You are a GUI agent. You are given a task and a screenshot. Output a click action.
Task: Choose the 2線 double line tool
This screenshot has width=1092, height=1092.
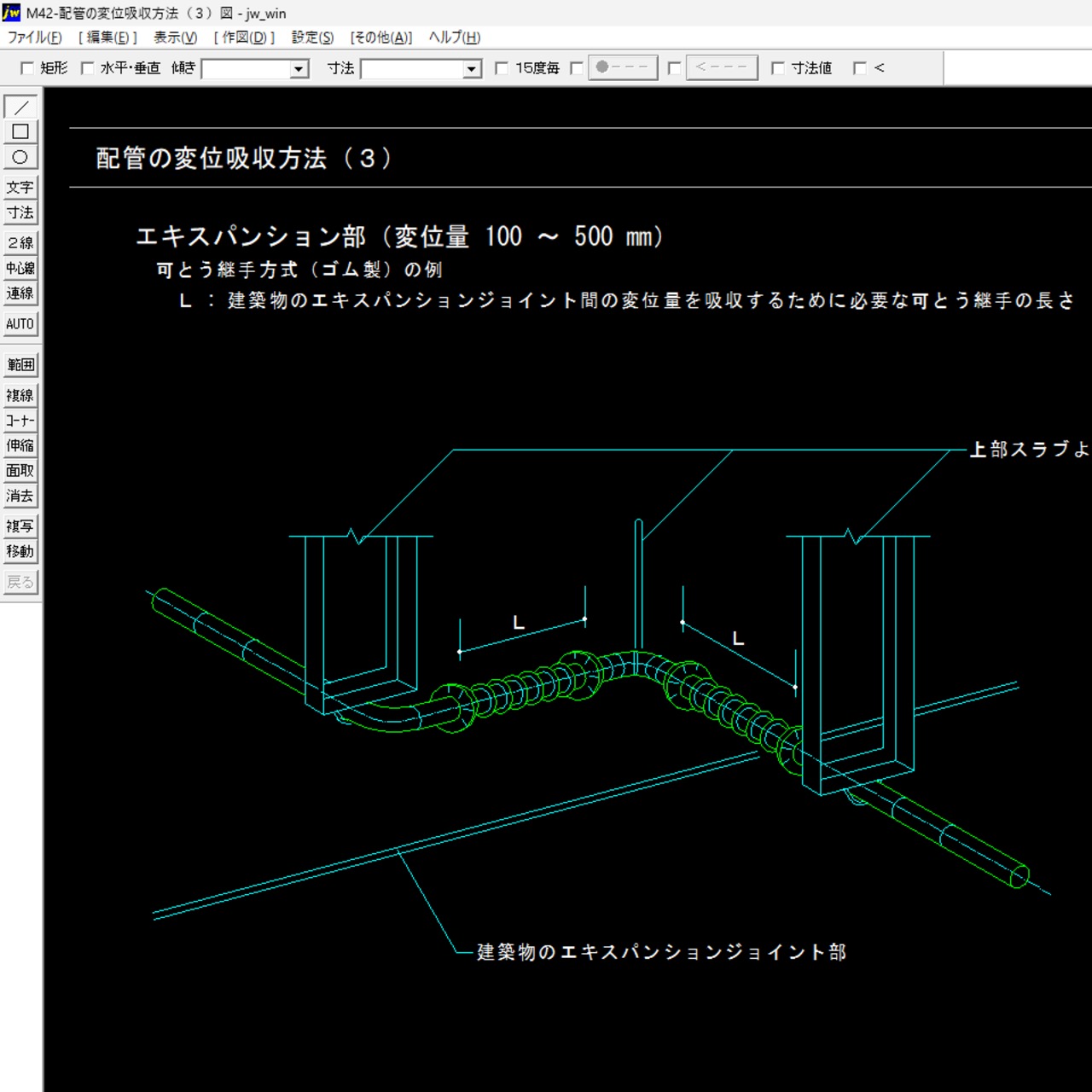20,243
